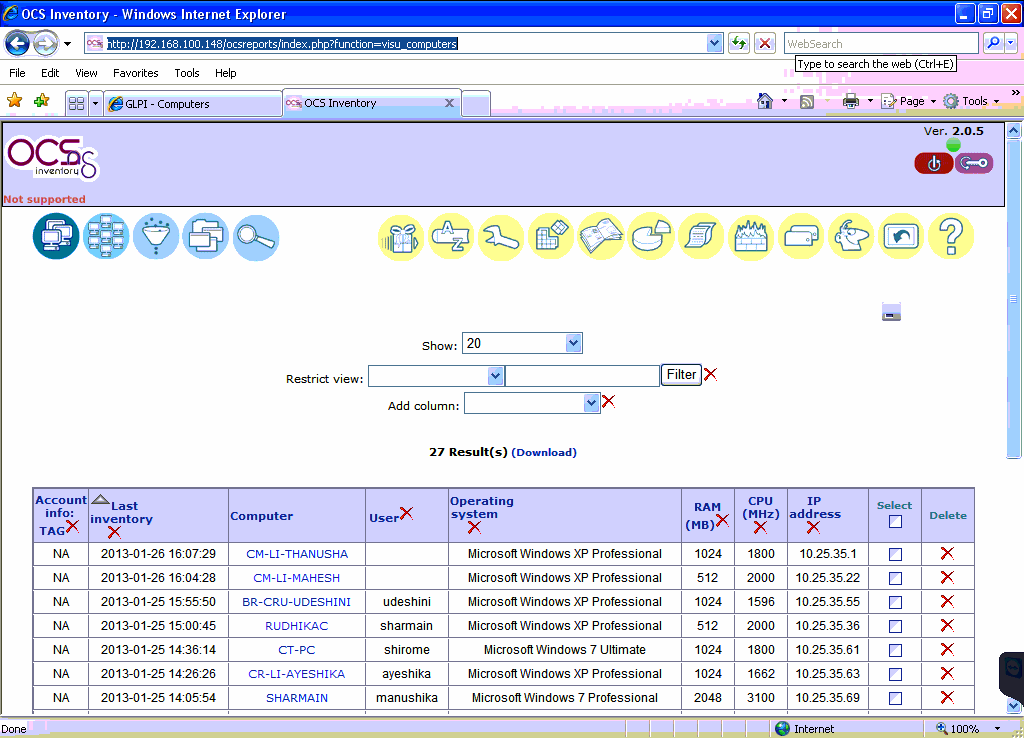The image size is (1024, 738).
Task: Click the magnifier search icon
Action: pyautogui.click(x=256, y=237)
